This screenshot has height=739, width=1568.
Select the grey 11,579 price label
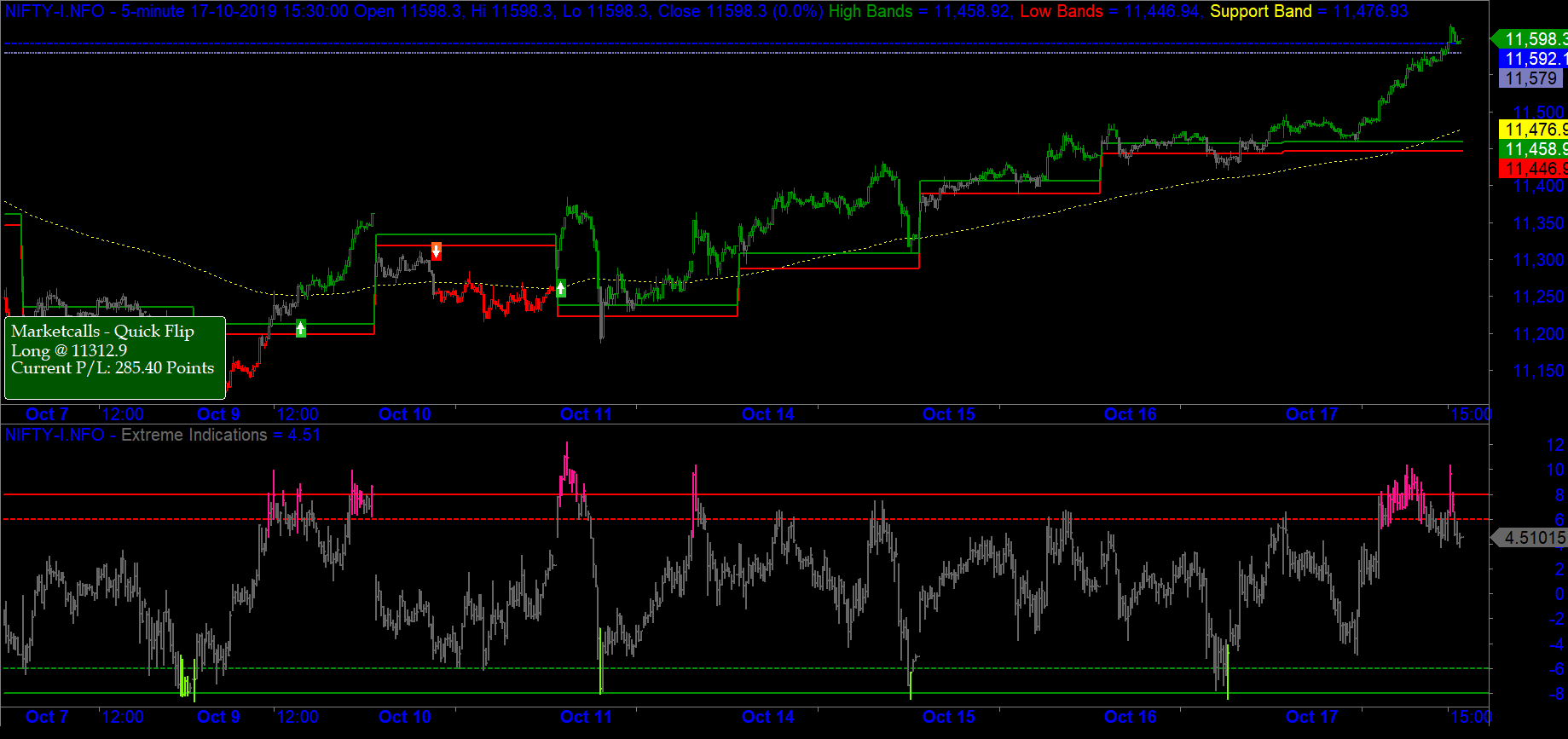click(1531, 78)
